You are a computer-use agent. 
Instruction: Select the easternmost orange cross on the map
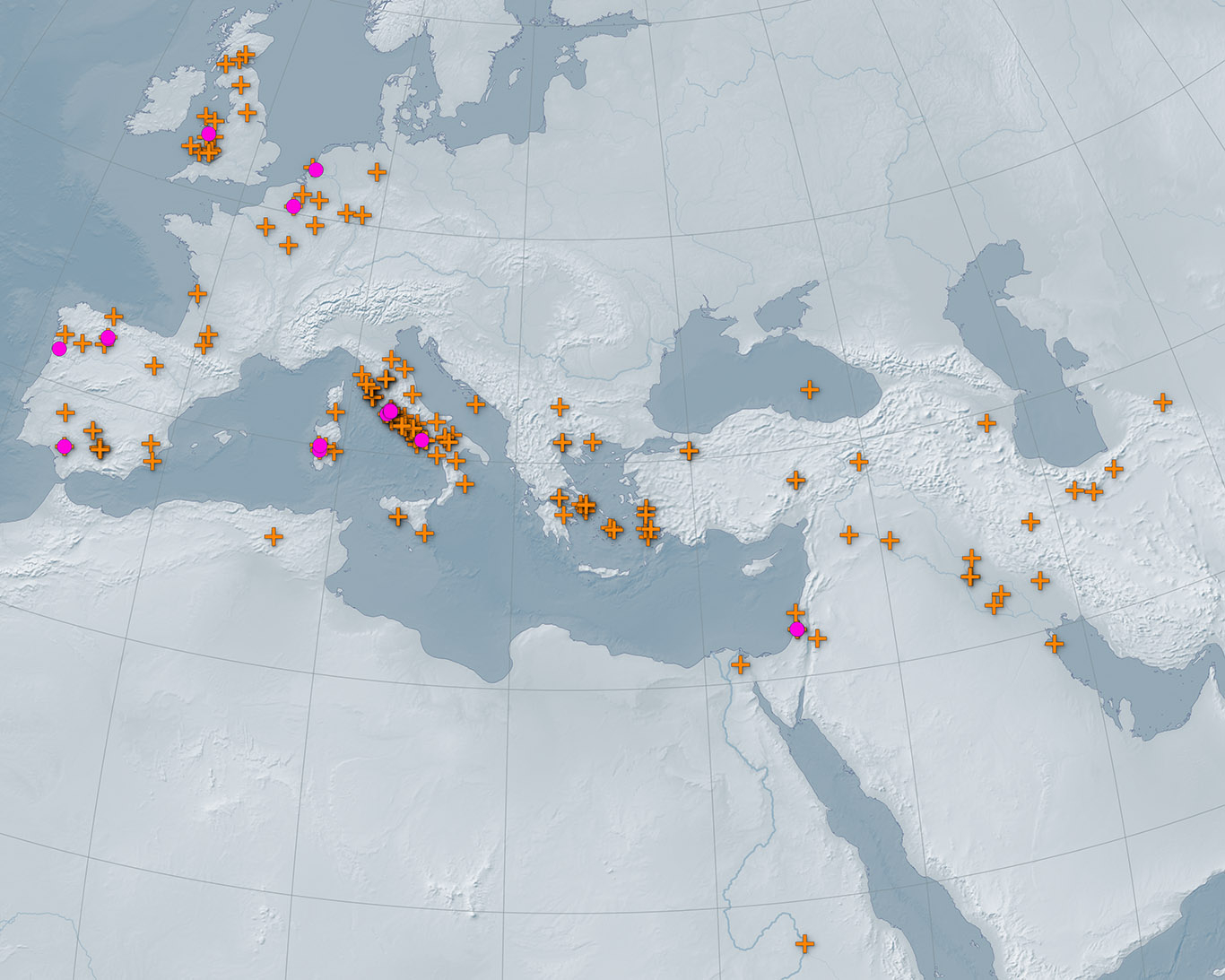pyautogui.click(x=1163, y=402)
